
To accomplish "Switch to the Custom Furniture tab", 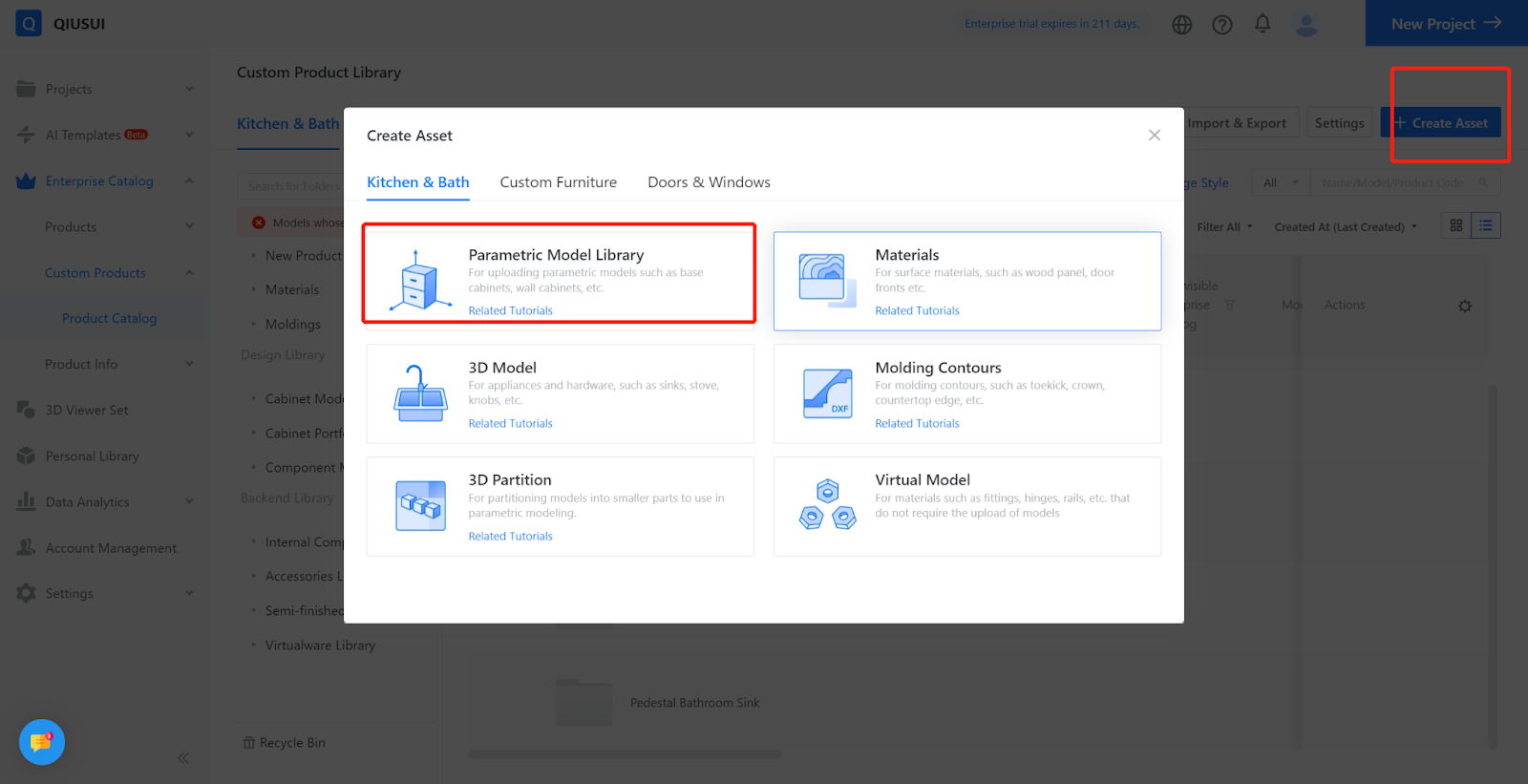I will pyautogui.click(x=558, y=182).
